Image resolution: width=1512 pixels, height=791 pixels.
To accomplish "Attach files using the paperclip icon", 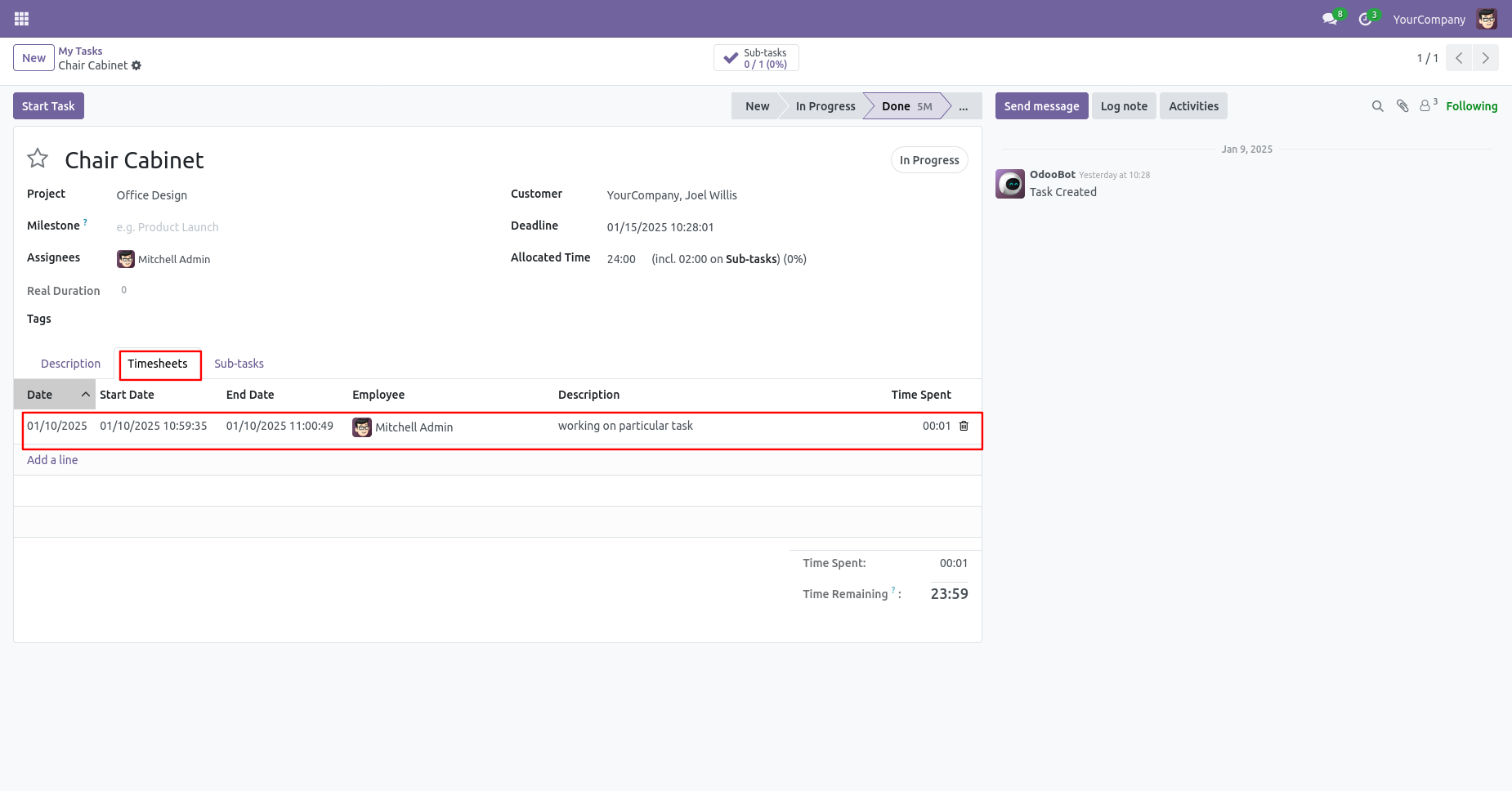I will [1402, 106].
